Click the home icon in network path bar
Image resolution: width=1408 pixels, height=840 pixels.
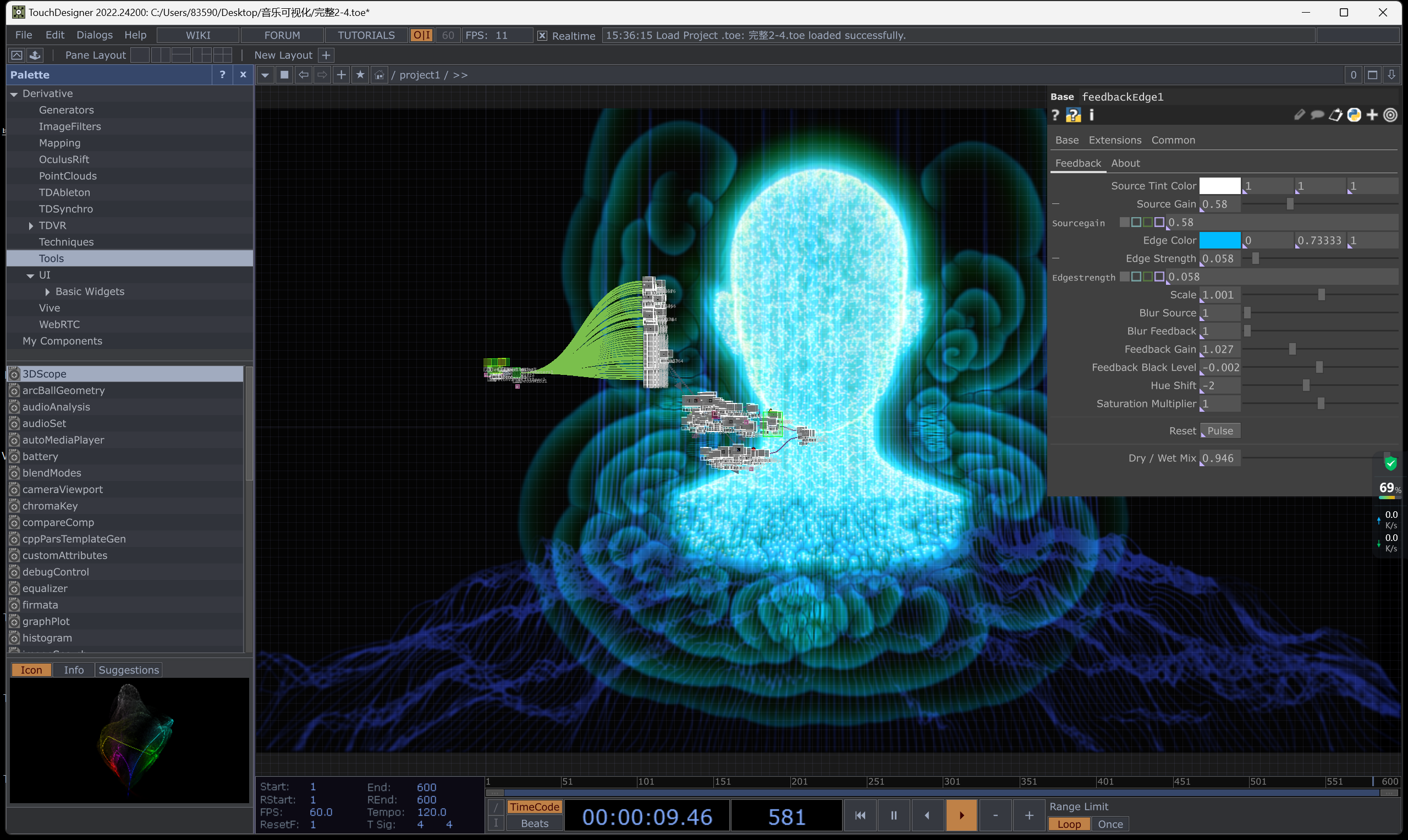coord(379,75)
